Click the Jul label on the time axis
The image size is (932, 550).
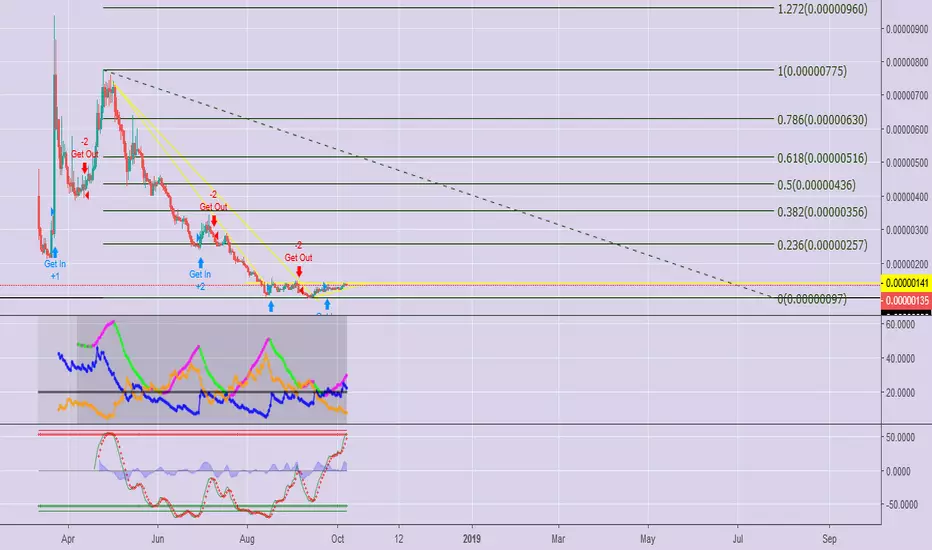pyautogui.click(x=738, y=539)
